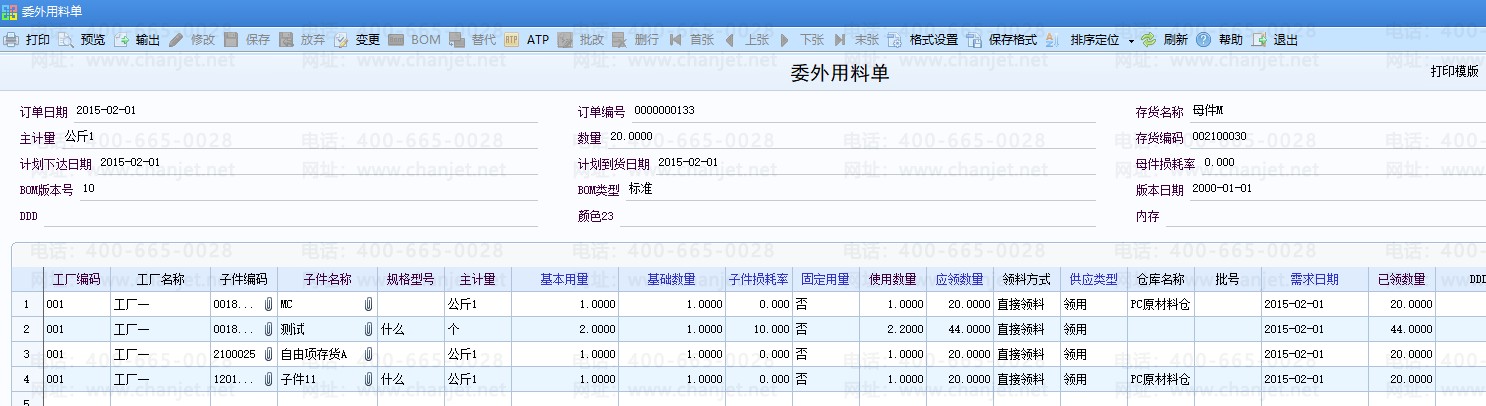Image resolution: width=1486 pixels, height=406 pixels.
Task: Click the 需求日期 column header
Action: (1314, 279)
